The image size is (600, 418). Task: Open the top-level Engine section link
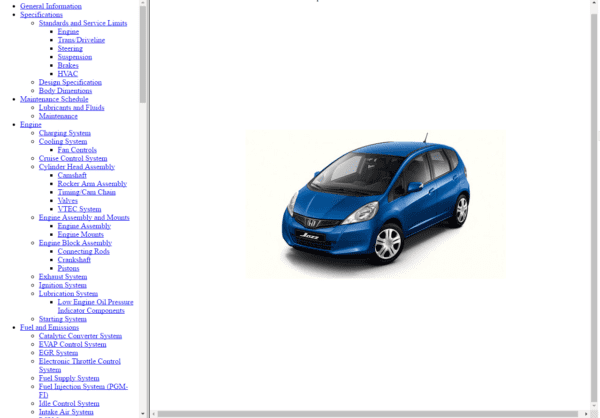(31, 124)
